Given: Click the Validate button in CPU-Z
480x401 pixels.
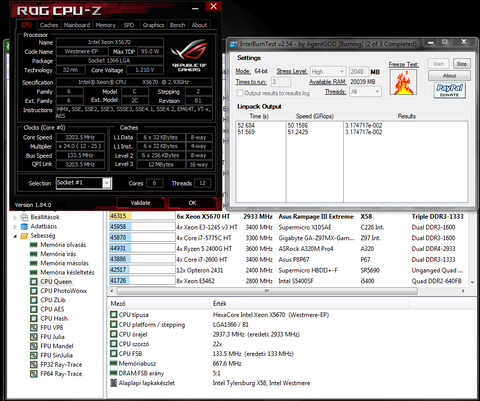Looking at the screenshot, I should click(x=140, y=203).
